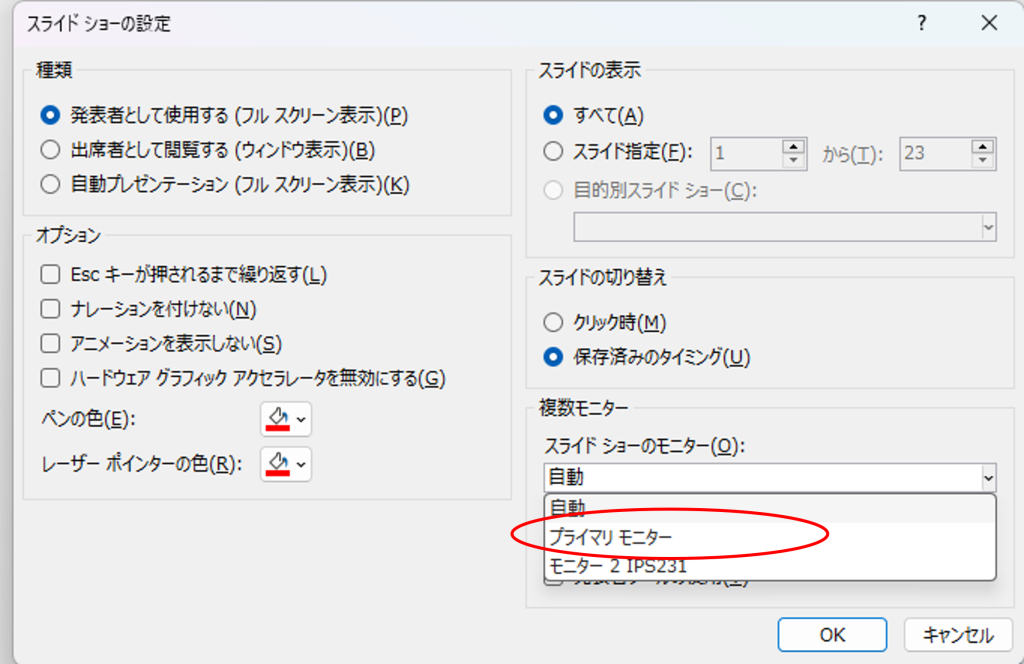Image resolution: width=1024 pixels, height=664 pixels.
Task: Choose auto presentation full screen option
Action: pyautogui.click(x=50, y=184)
